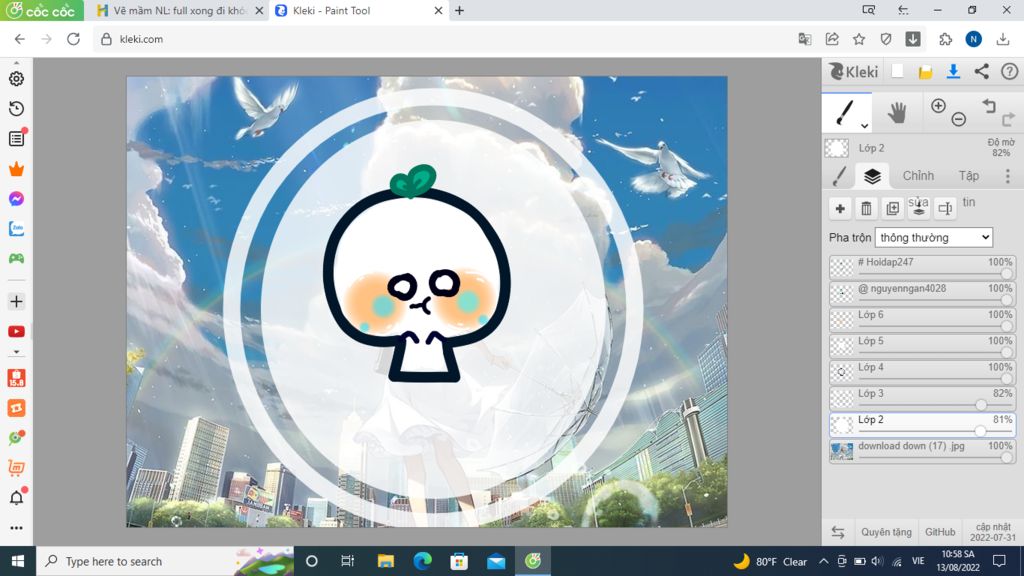Zoom out with the minus magnifier
Viewport: 1024px width, 576px height.
pyautogui.click(x=959, y=119)
